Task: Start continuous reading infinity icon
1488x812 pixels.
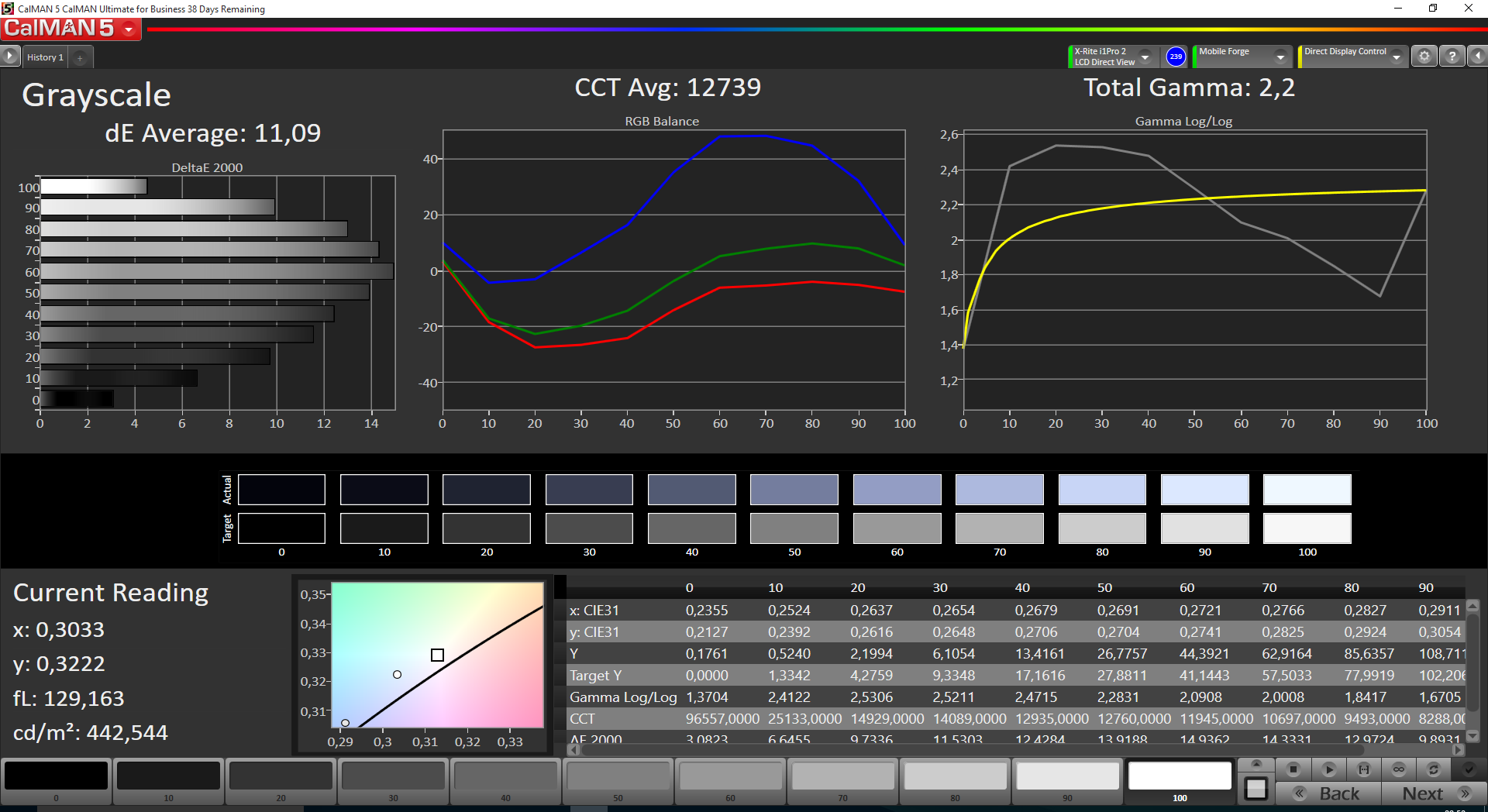Action: (x=1399, y=769)
